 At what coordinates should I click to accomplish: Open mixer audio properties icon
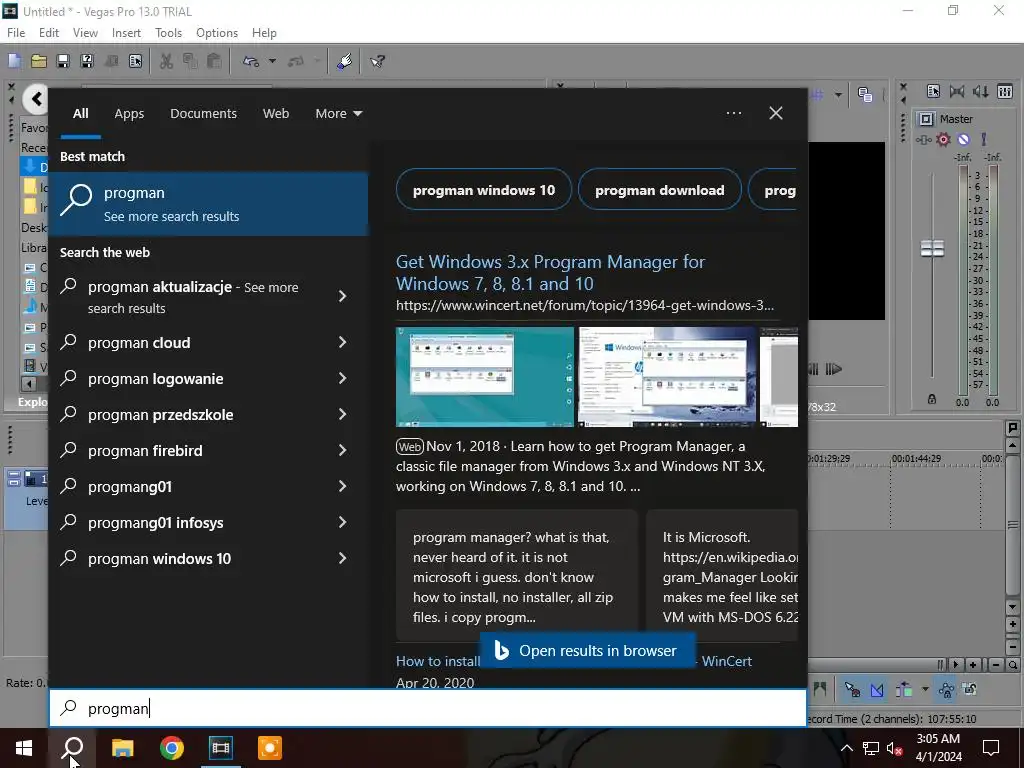point(933,91)
